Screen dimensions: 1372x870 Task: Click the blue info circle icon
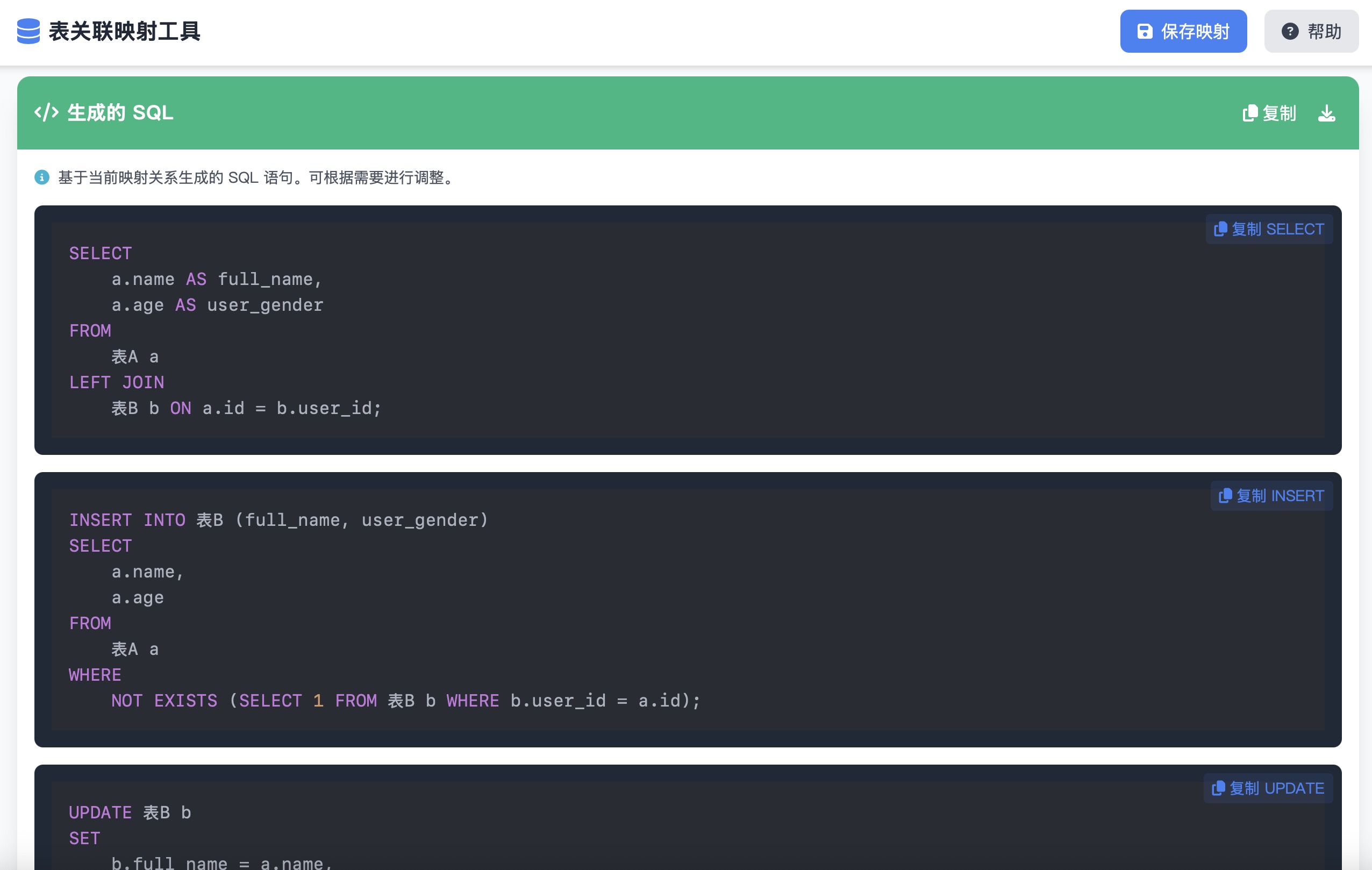41,178
